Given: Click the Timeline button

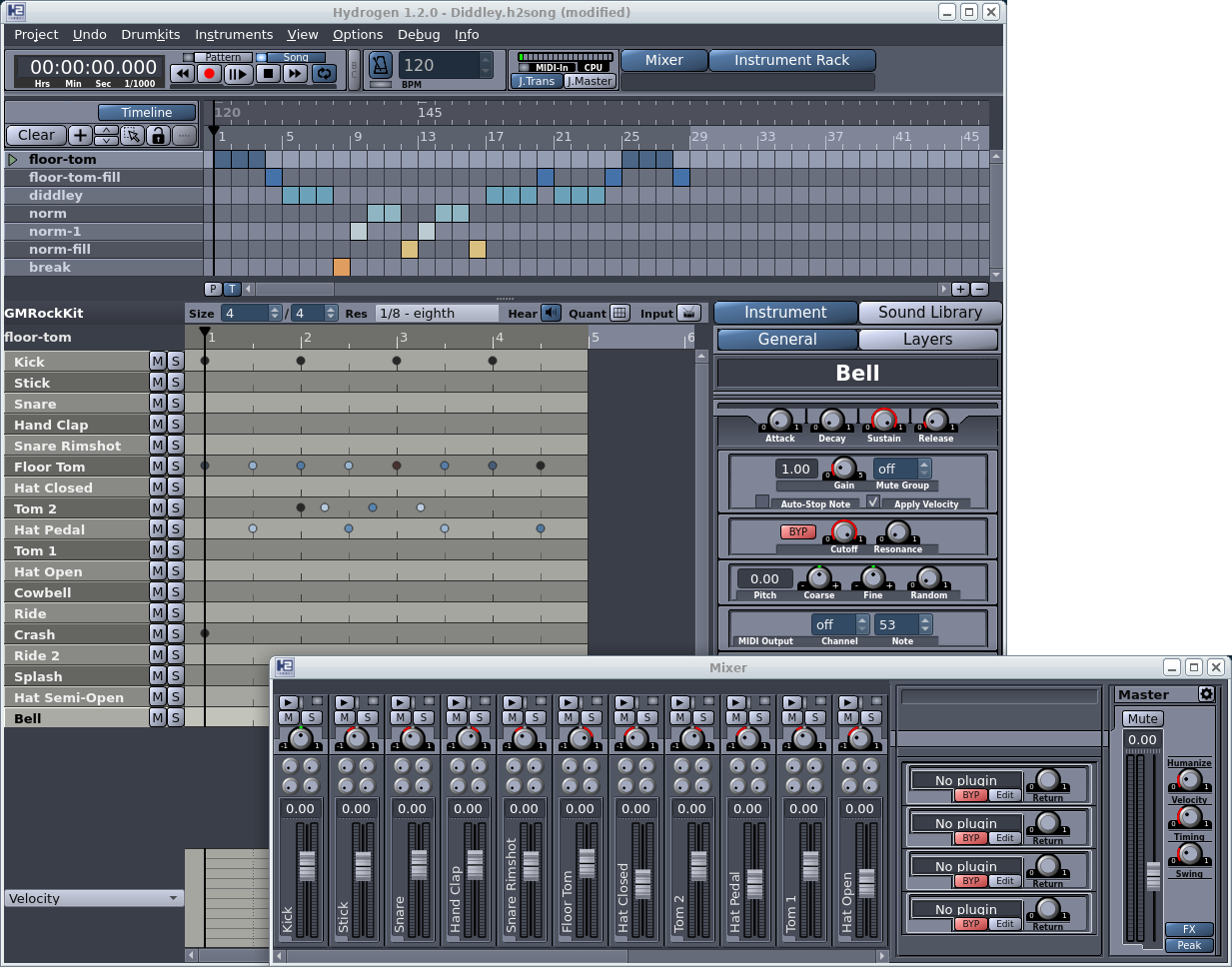Looking at the screenshot, I should pyautogui.click(x=146, y=113).
